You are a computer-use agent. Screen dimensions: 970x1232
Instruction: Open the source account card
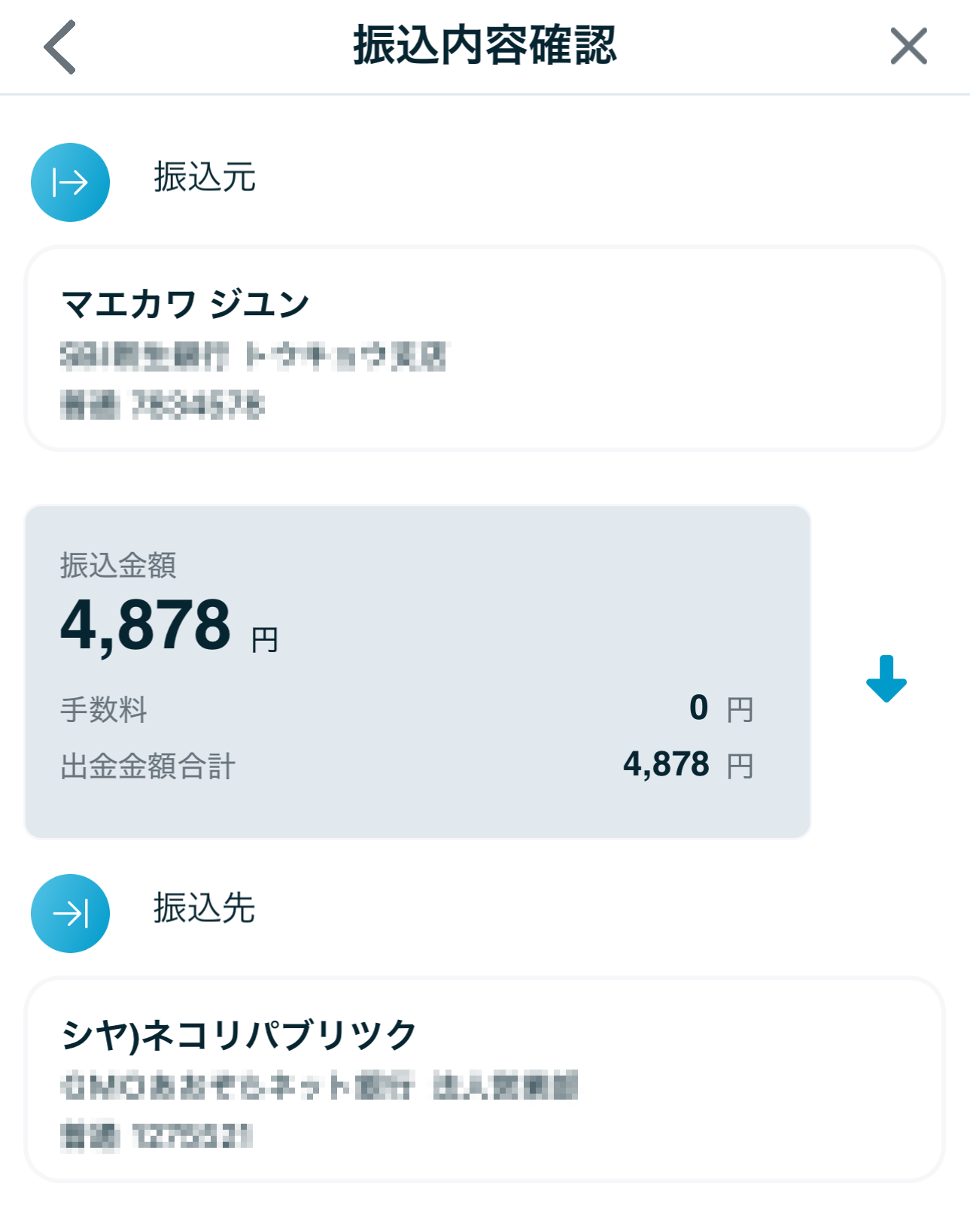[x=677, y=348]
